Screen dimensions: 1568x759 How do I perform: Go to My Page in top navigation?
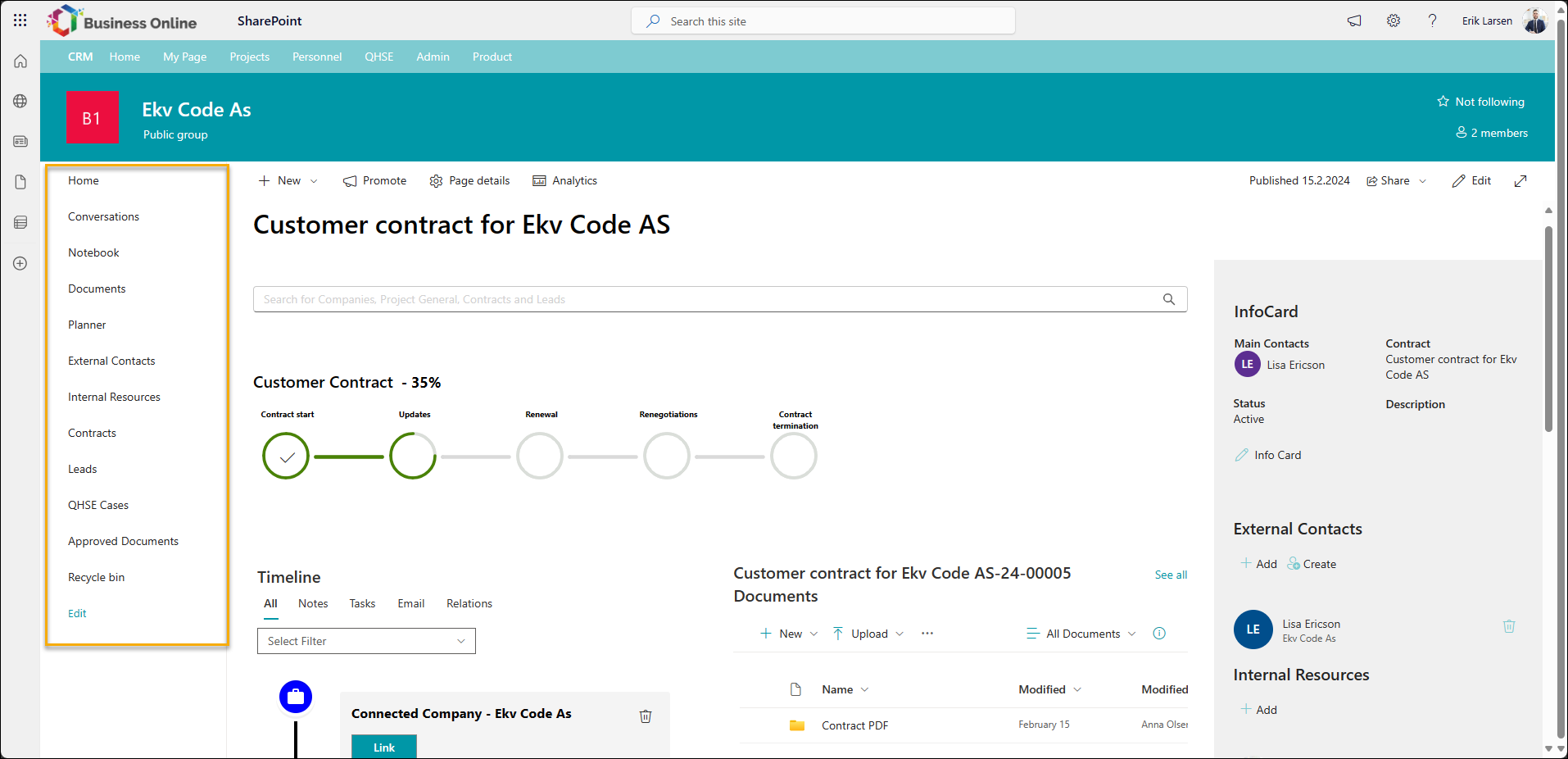185,57
